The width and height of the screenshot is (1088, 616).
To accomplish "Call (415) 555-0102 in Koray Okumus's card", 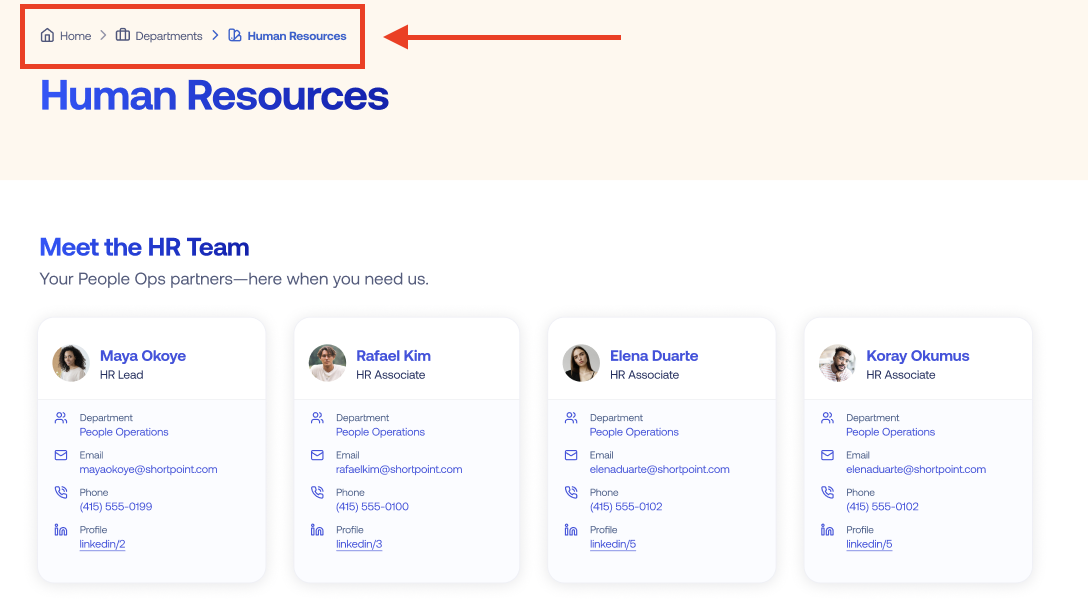I will point(882,507).
